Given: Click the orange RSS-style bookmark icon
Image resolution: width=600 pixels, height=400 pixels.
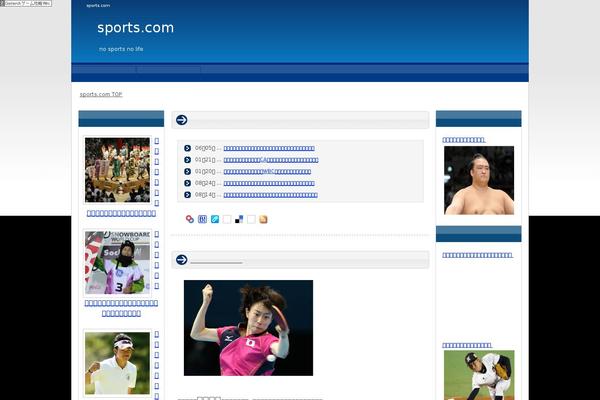Looking at the screenshot, I should click(263, 219).
